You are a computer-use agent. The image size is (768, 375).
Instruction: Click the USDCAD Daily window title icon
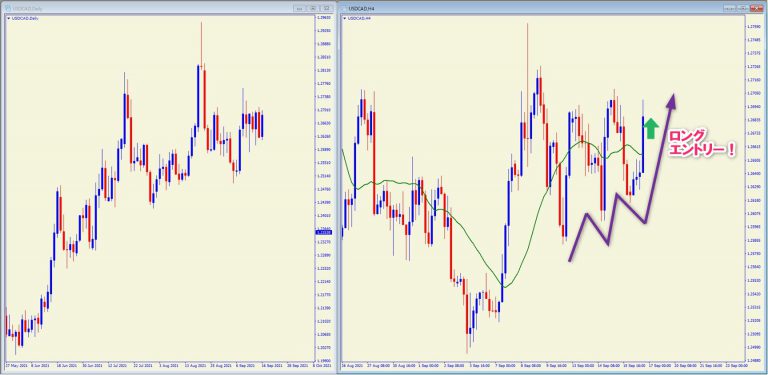[x=8, y=8]
